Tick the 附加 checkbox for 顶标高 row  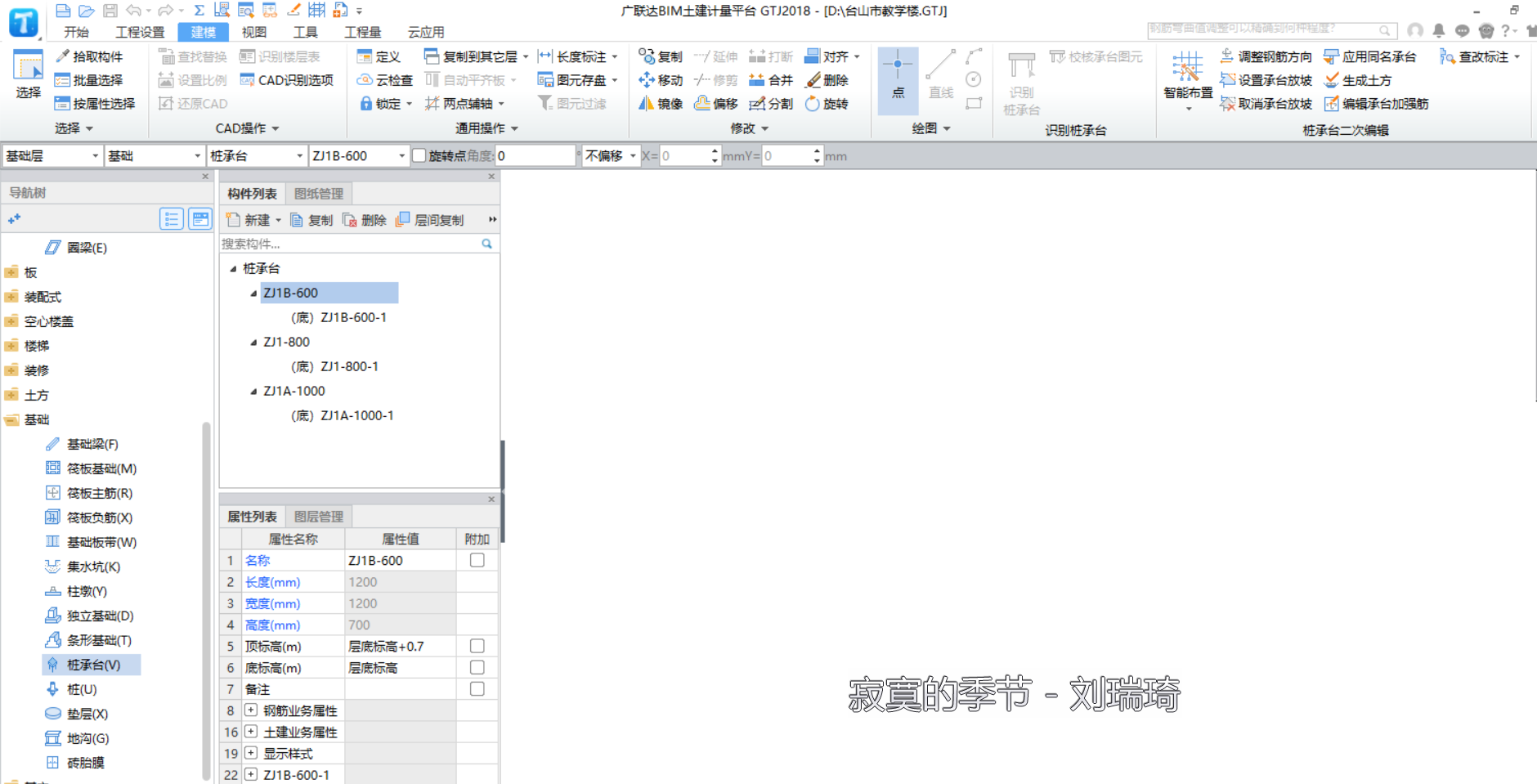(x=477, y=646)
